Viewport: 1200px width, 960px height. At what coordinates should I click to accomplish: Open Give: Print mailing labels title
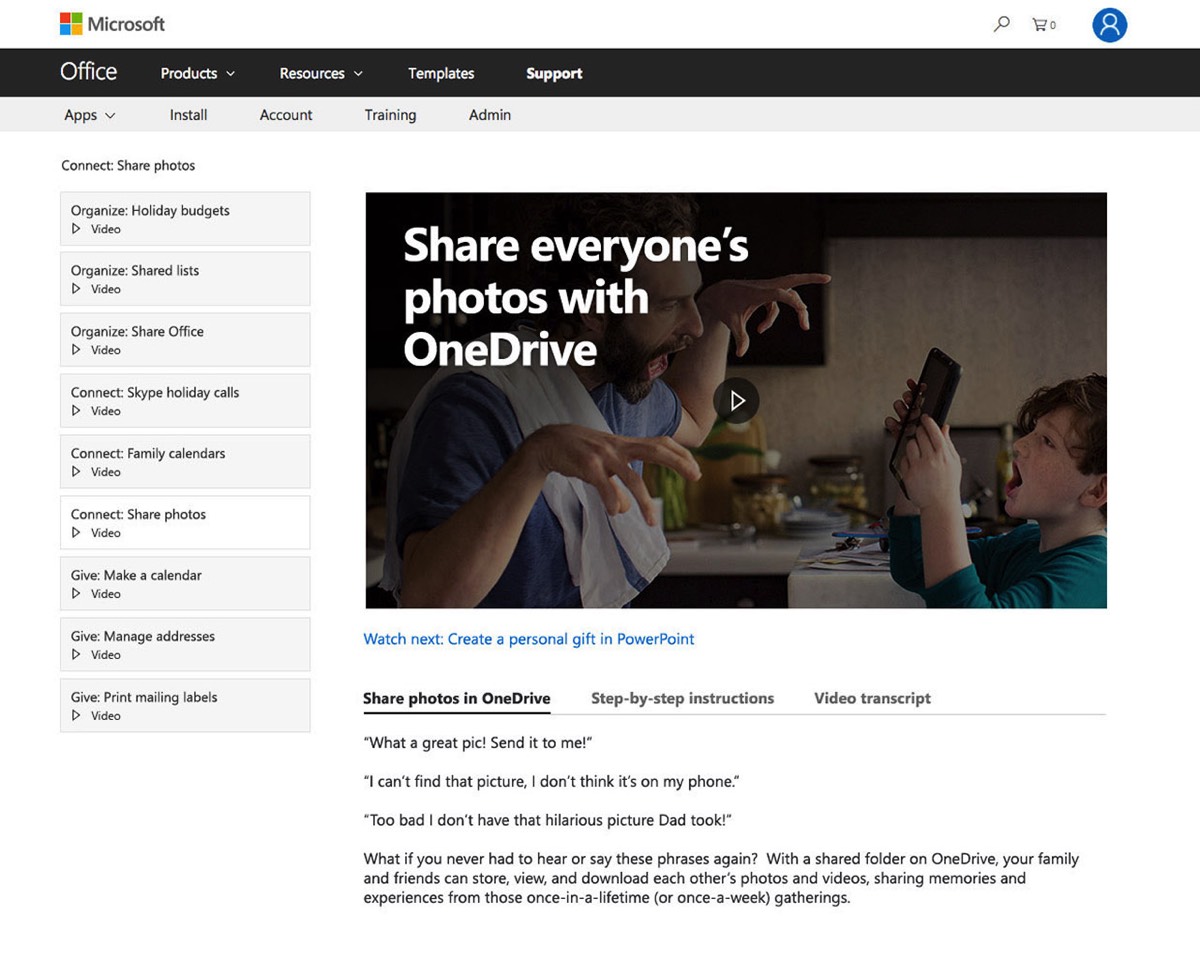pyautogui.click(x=144, y=697)
